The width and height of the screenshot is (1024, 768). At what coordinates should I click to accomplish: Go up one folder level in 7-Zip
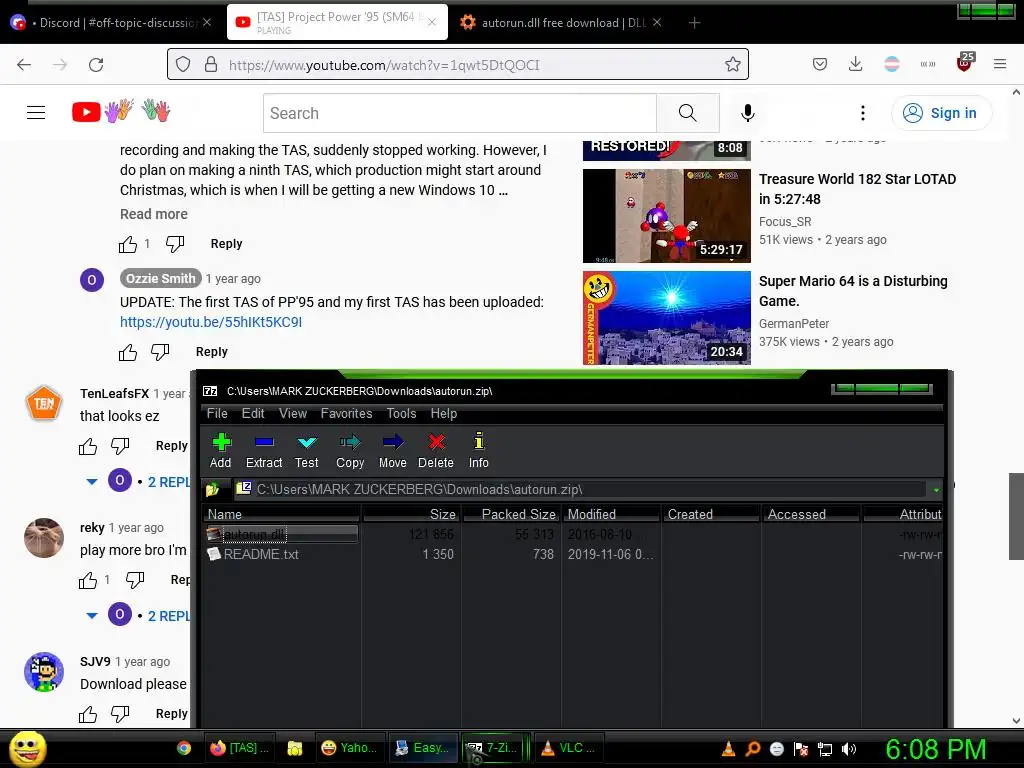pyautogui.click(x=213, y=489)
